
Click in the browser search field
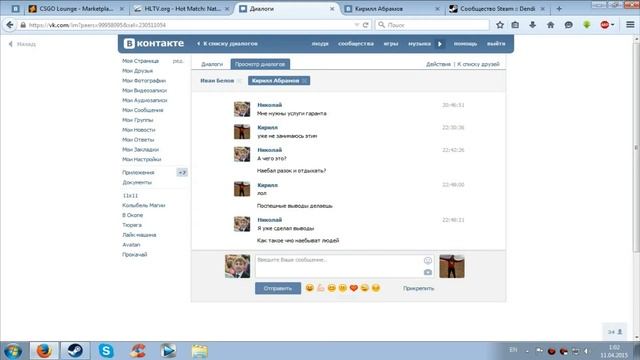pos(432,25)
